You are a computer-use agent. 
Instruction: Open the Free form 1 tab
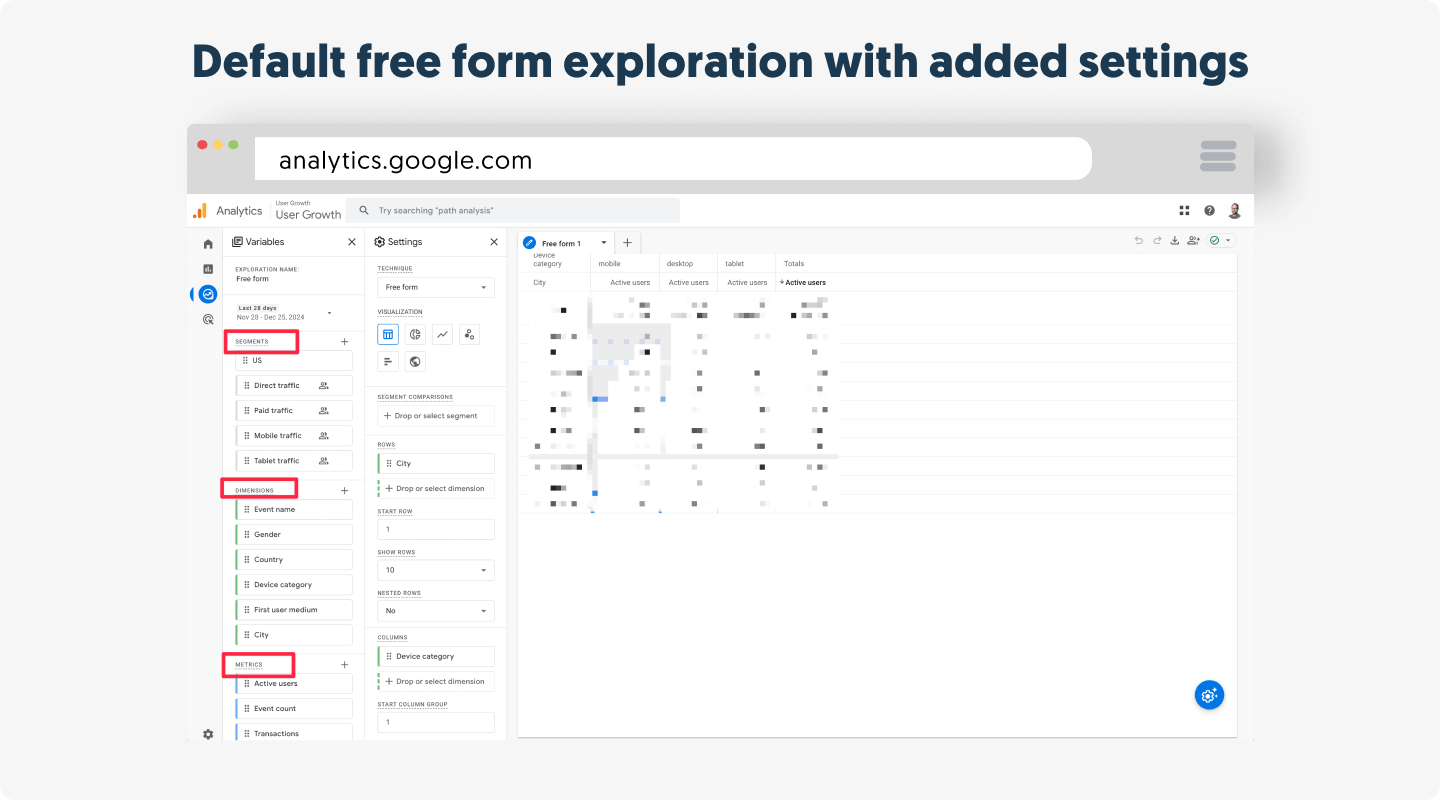click(x=561, y=243)
